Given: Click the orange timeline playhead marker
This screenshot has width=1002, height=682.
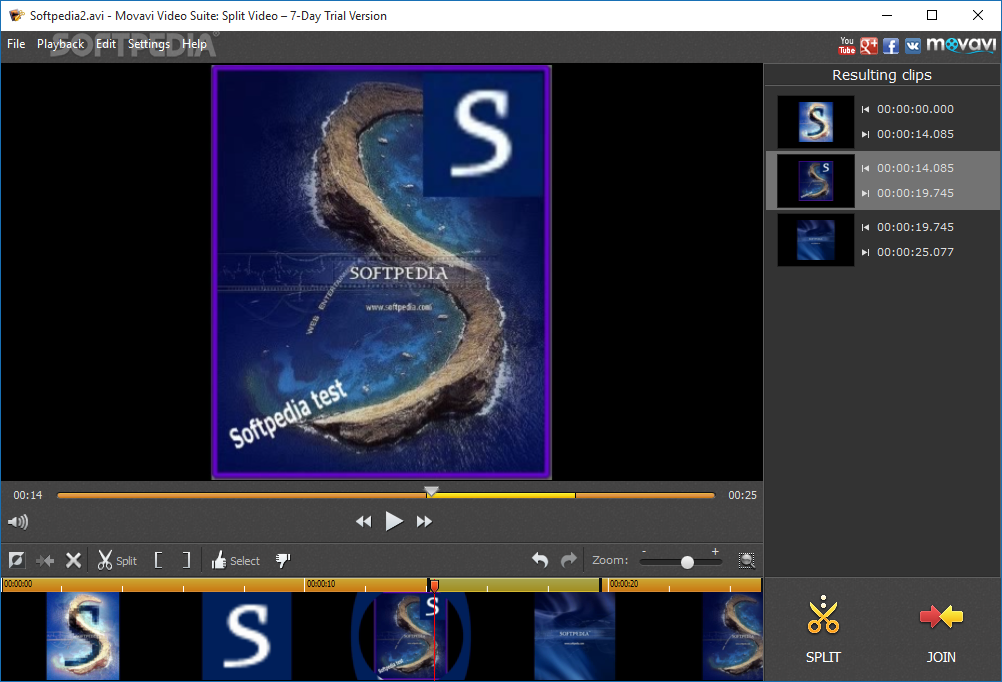Looking at the screenshot, I should tap(435, 585).
